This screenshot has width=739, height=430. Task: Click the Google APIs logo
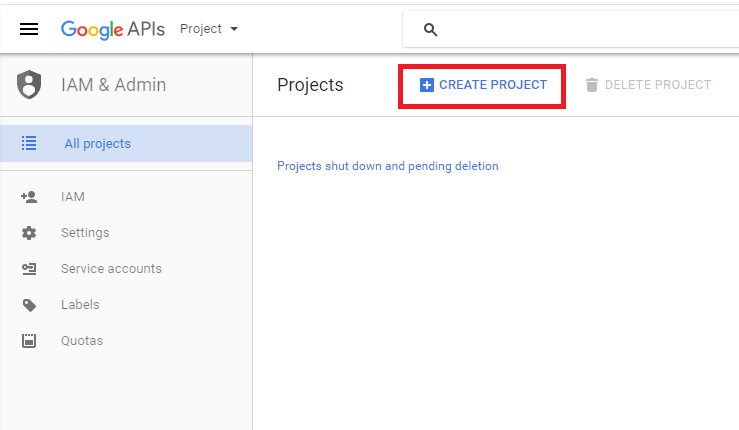(112, 29)
